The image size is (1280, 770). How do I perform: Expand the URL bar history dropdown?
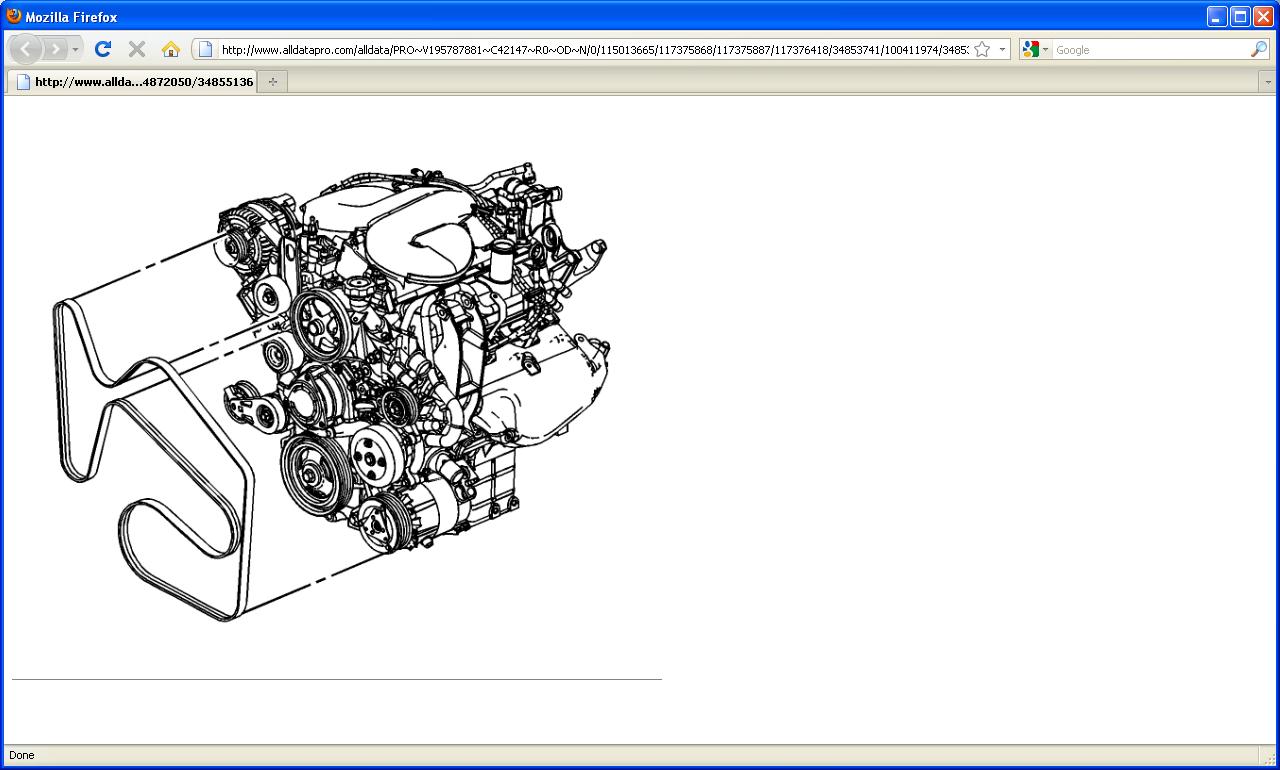(1002, 49)
